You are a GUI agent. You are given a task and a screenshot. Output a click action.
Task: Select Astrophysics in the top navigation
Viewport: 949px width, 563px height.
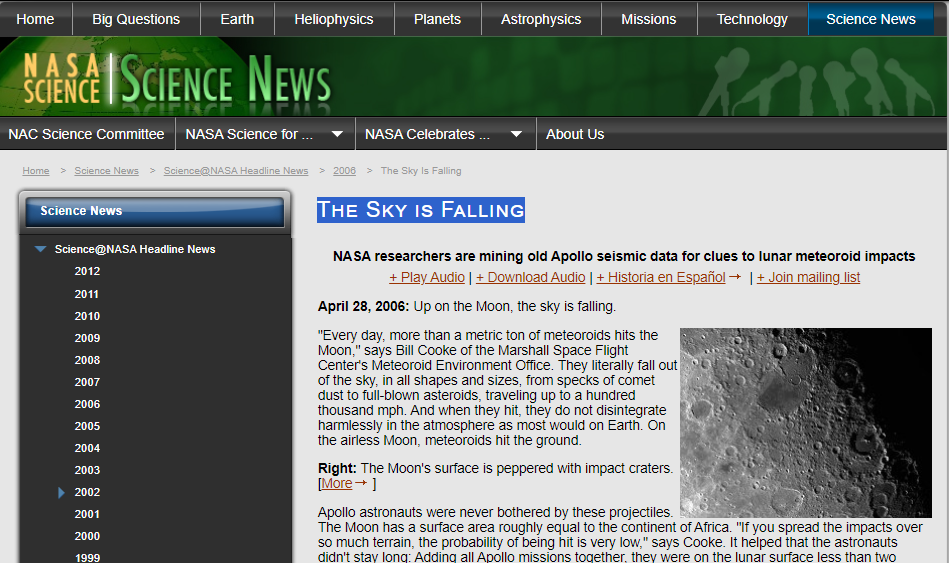[541, 19]
